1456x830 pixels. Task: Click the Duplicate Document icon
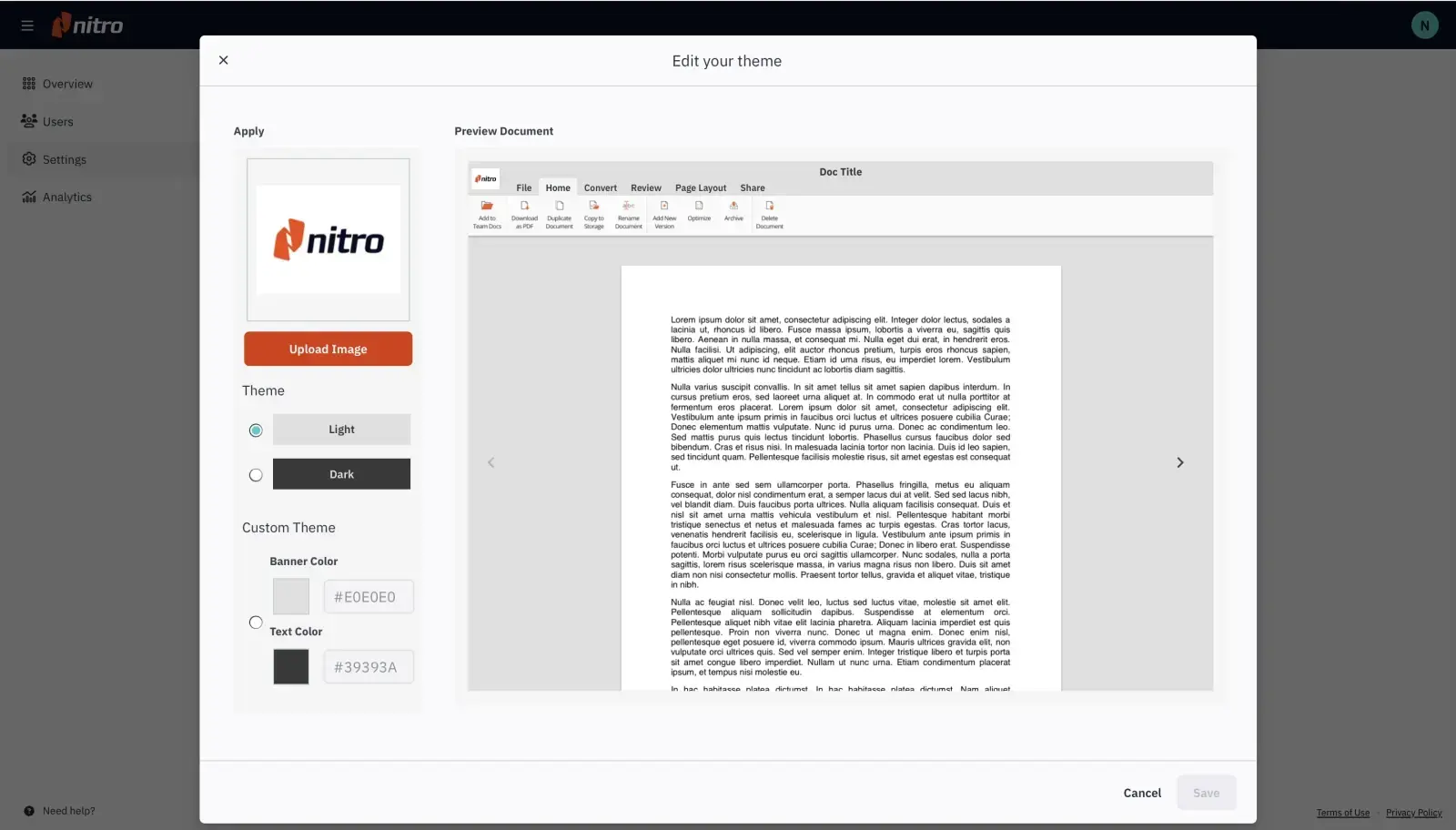point(560,207)
